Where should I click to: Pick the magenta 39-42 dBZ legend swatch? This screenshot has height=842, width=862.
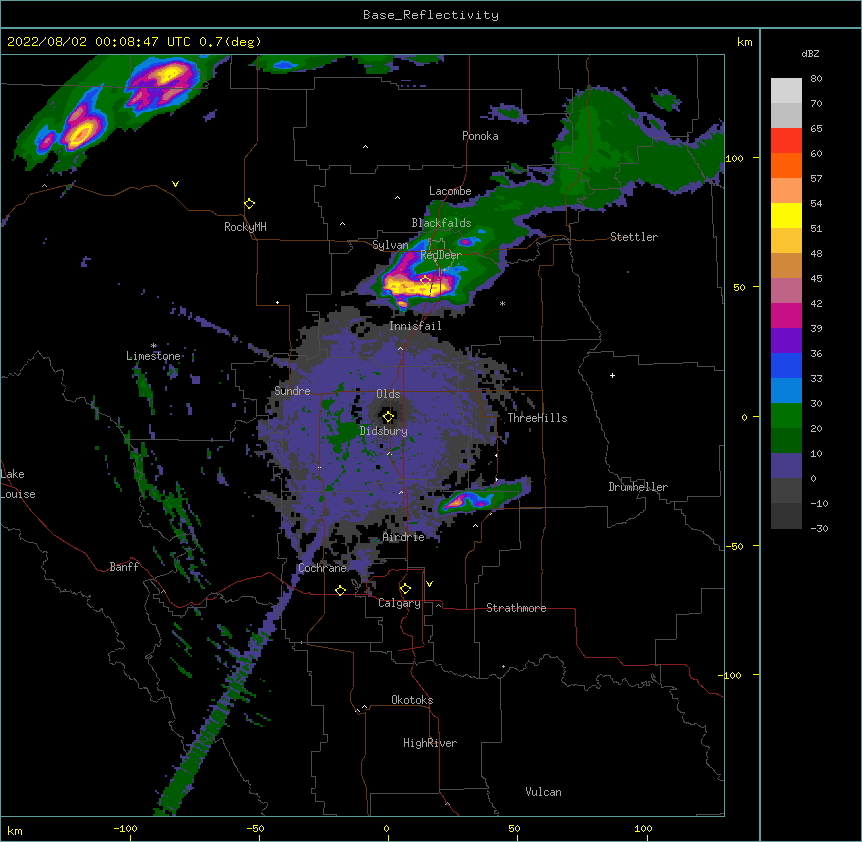786,315
